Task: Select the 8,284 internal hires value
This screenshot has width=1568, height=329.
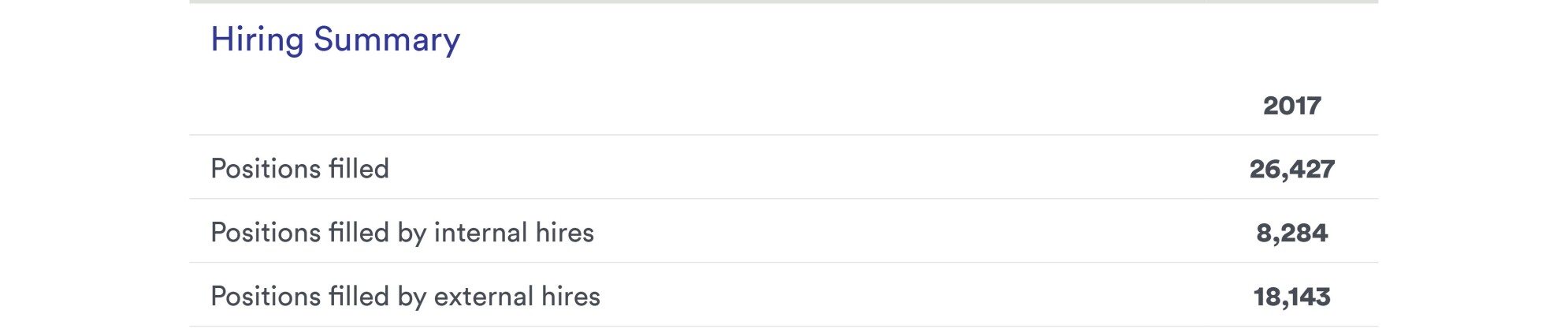Action: pos(1291,233)
